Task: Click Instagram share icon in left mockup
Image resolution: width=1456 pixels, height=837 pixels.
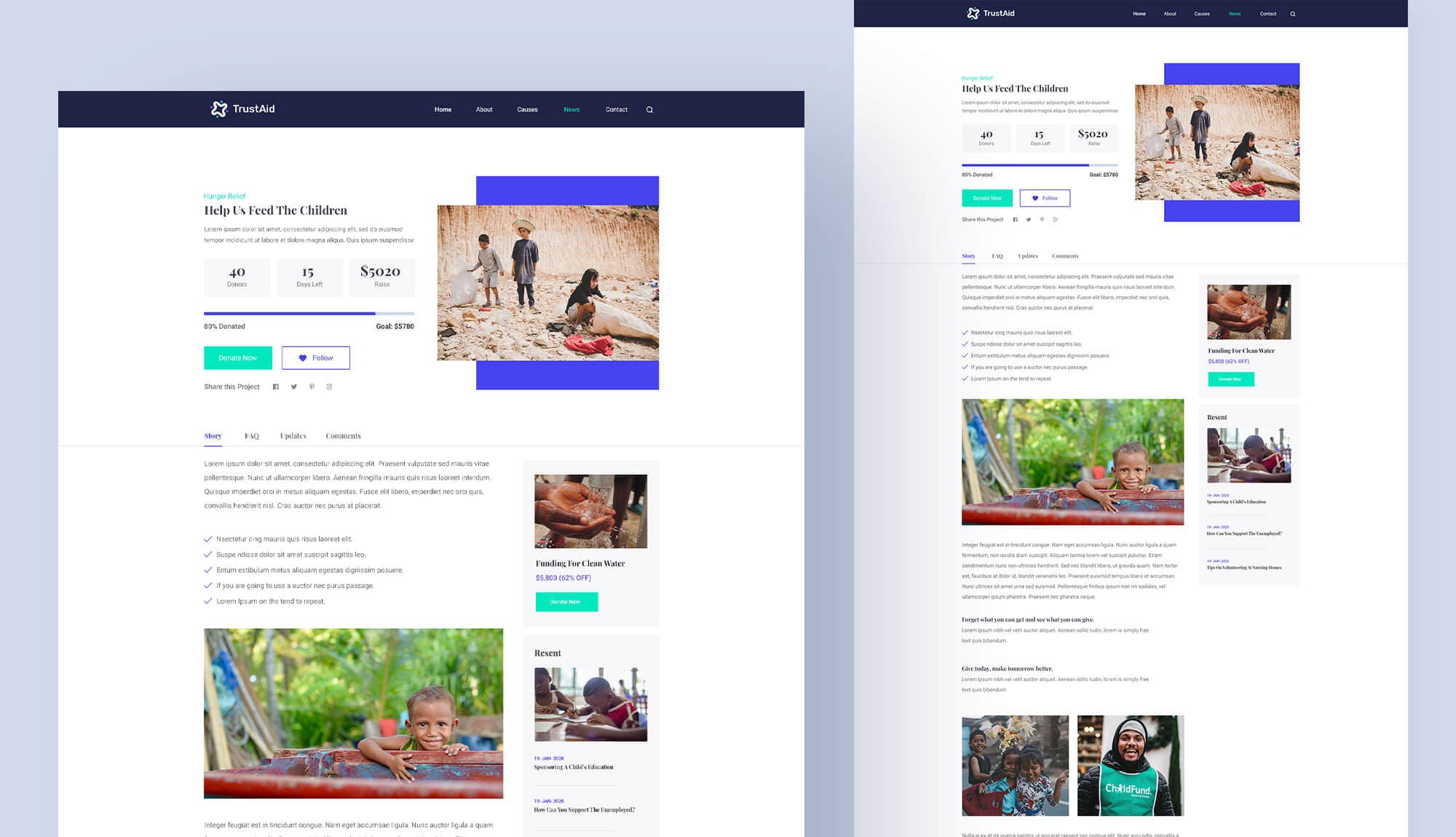Action: click(x=329, y=387)
